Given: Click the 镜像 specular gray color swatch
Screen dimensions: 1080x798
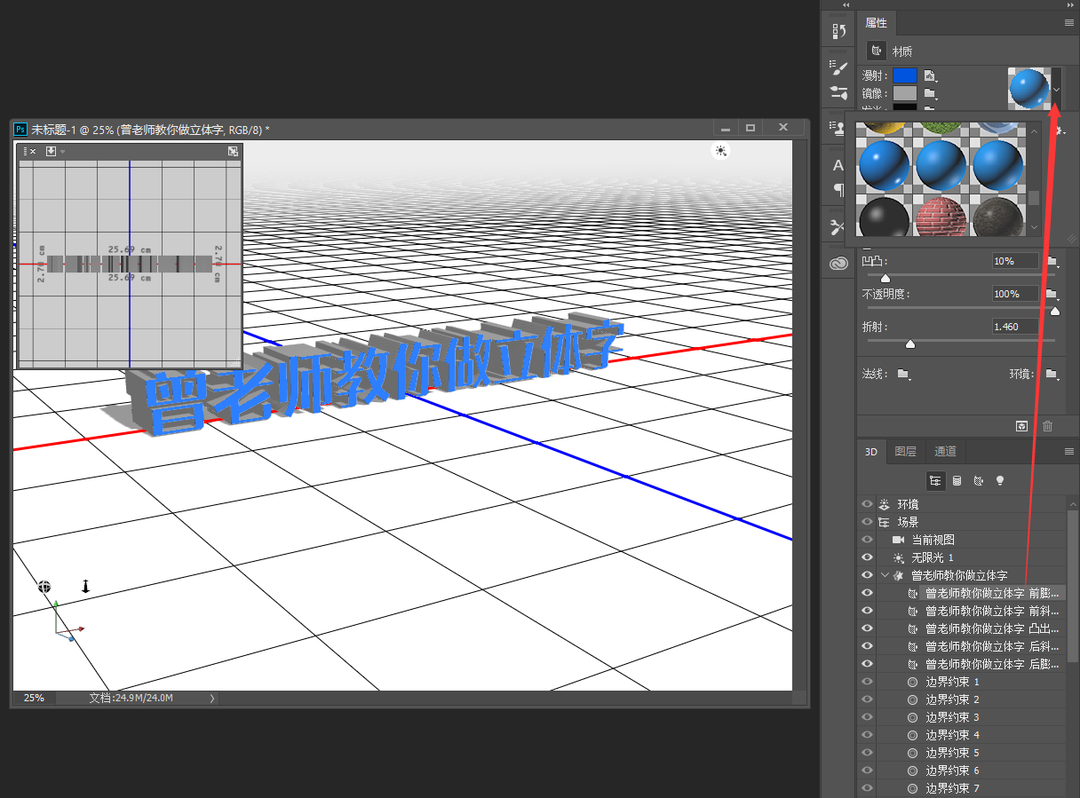Looking at the screenshot, I should [905, 93].
